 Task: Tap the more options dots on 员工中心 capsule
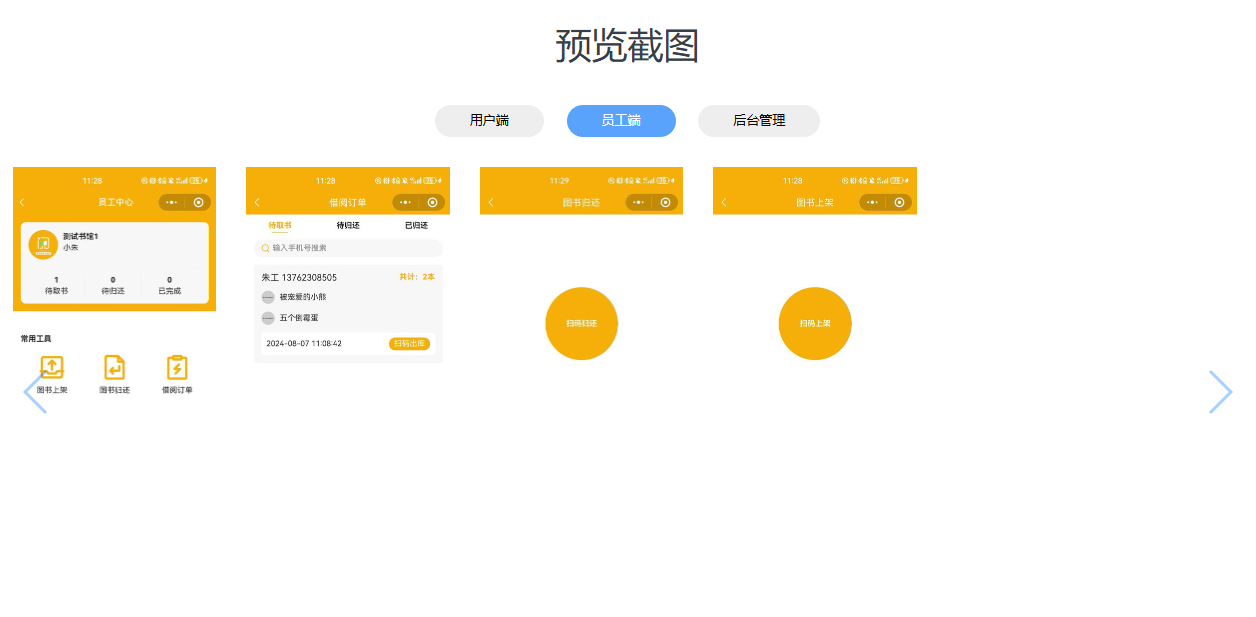(x=171, y=202)
